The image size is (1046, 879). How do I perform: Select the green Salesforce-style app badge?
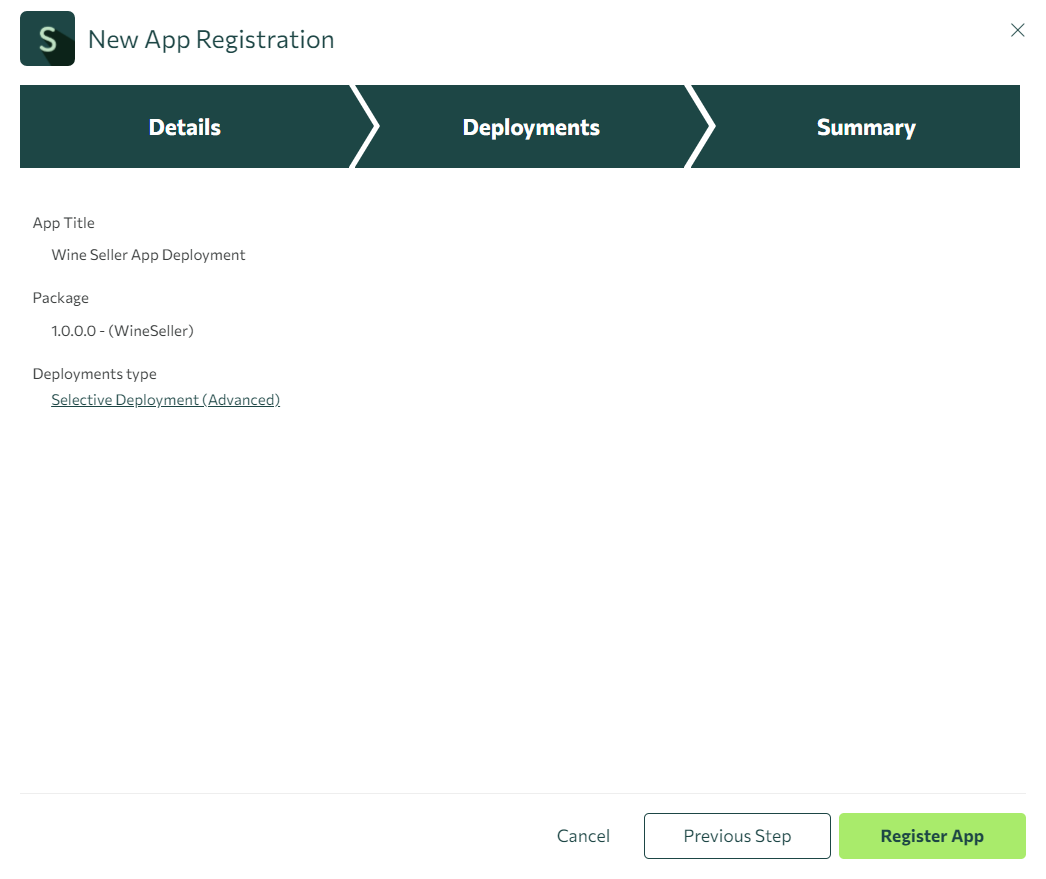[x=47, y=38]
